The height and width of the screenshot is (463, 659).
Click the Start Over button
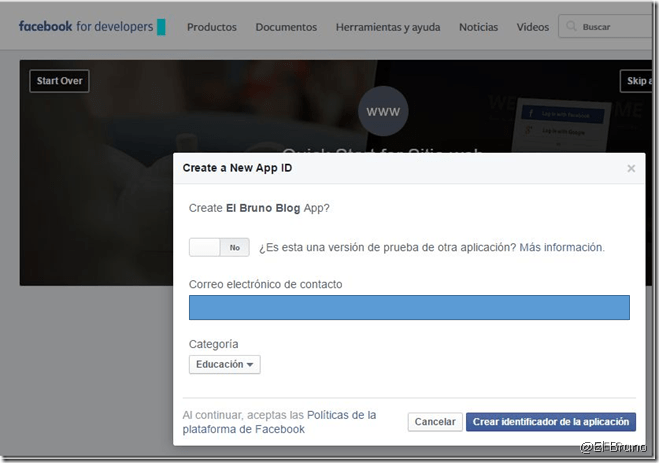pos(59,81)
